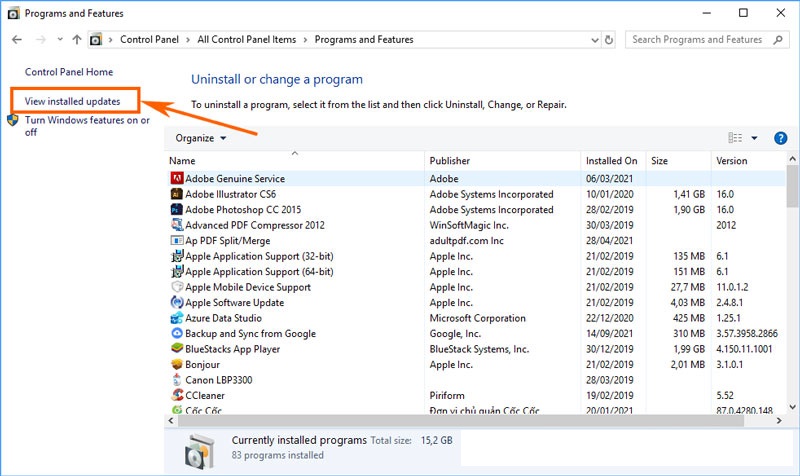Click the Azure Data Studio icon
The height and width of the screenshot is (476, 800).
click(177, 318)
